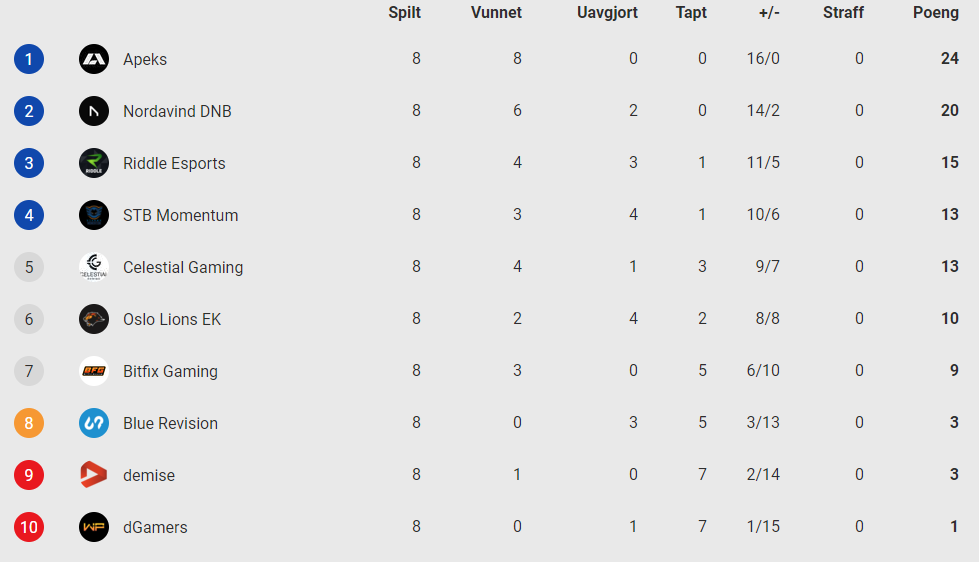
Task: Click the Blue Revision team logo
Action: 94,423
